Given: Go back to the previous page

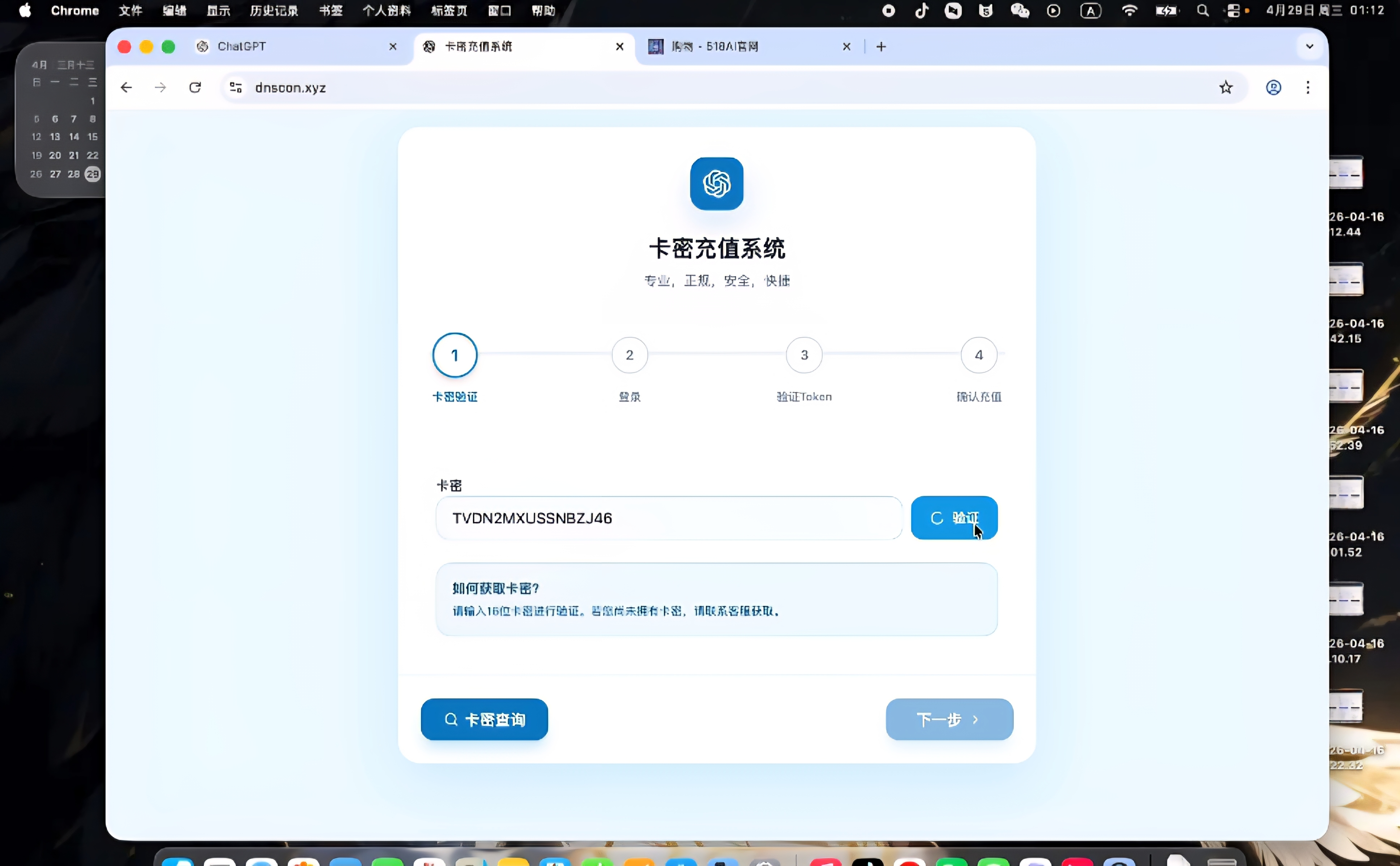Looking at the screenshot, I should (127, 87).
